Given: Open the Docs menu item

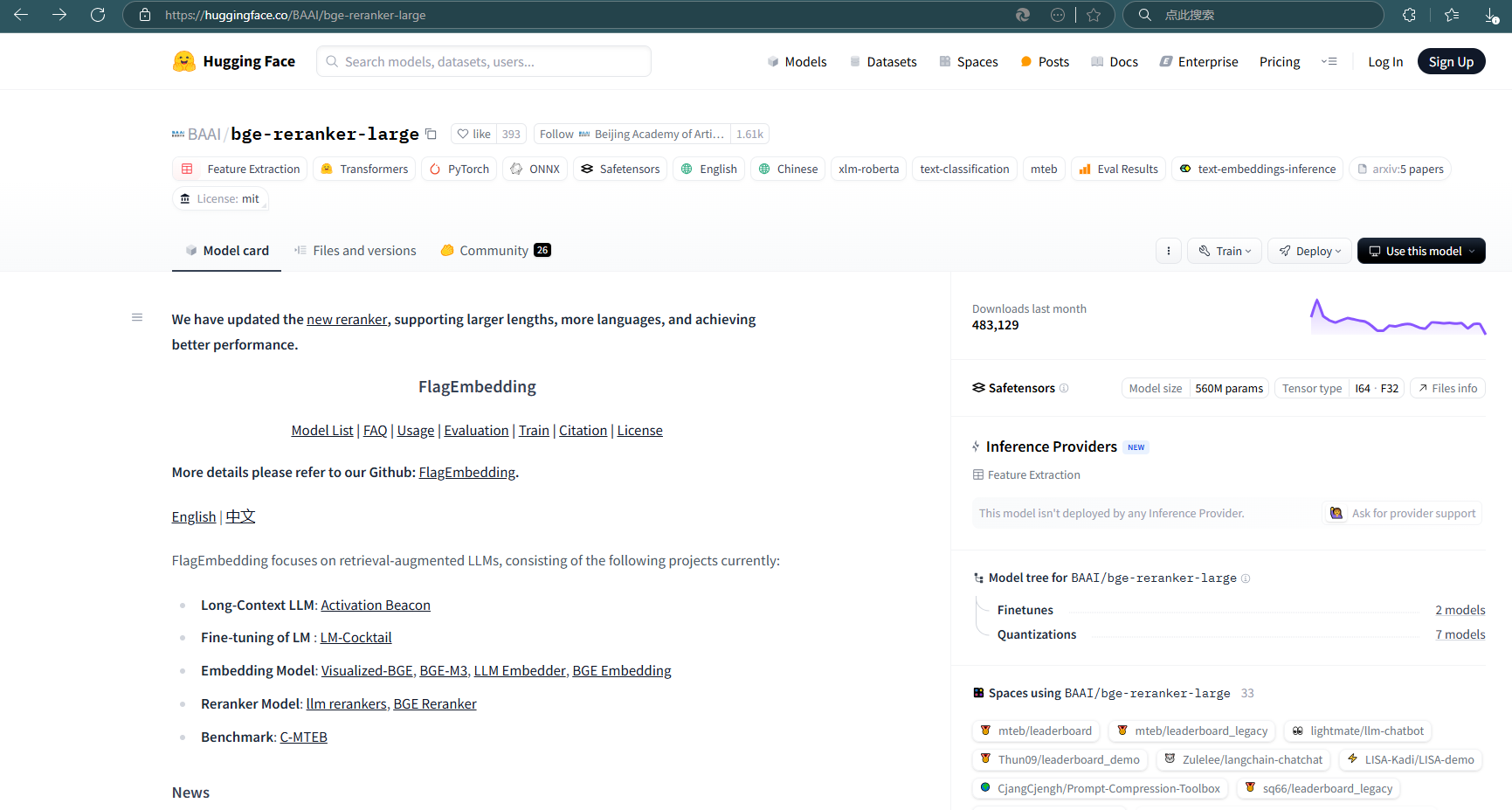Looking at the screenshot, I should 1115,61.
